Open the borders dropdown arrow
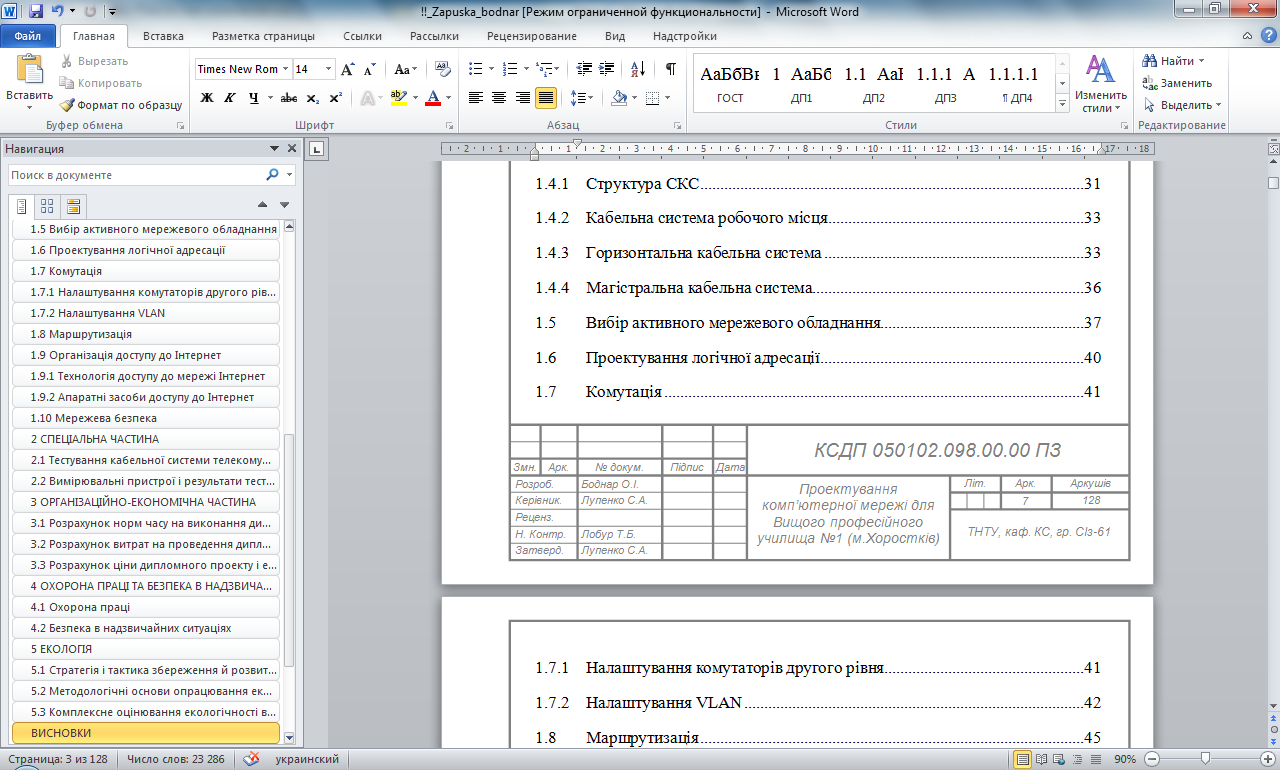1280x770 pixels. click(x=669, y=98)
